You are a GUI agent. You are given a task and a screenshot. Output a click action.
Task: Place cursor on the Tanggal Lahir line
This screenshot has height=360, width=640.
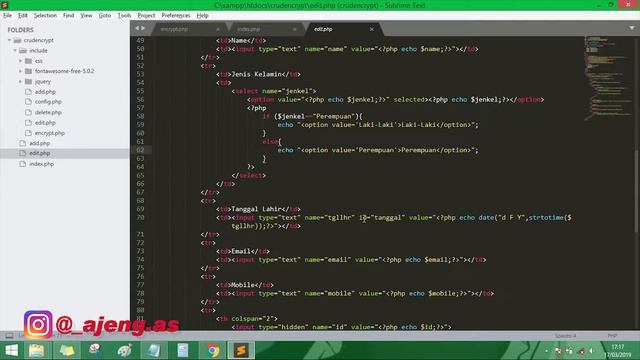[x=258, y=209]
